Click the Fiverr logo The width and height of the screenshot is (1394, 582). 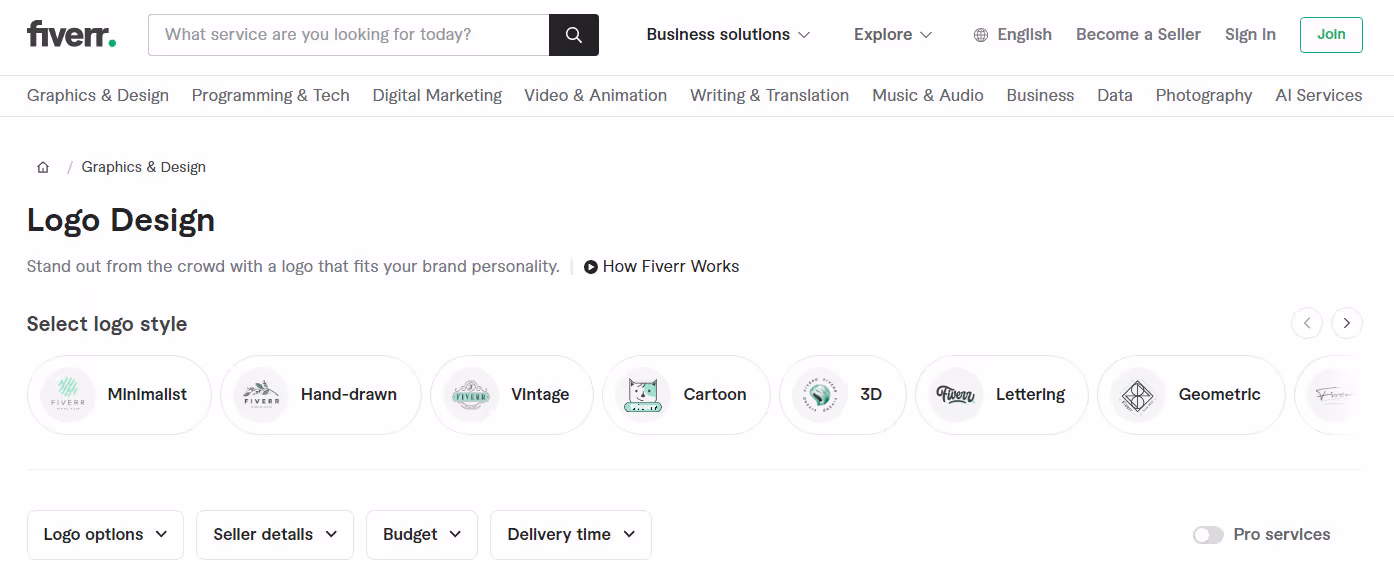[x=71, y=34]
